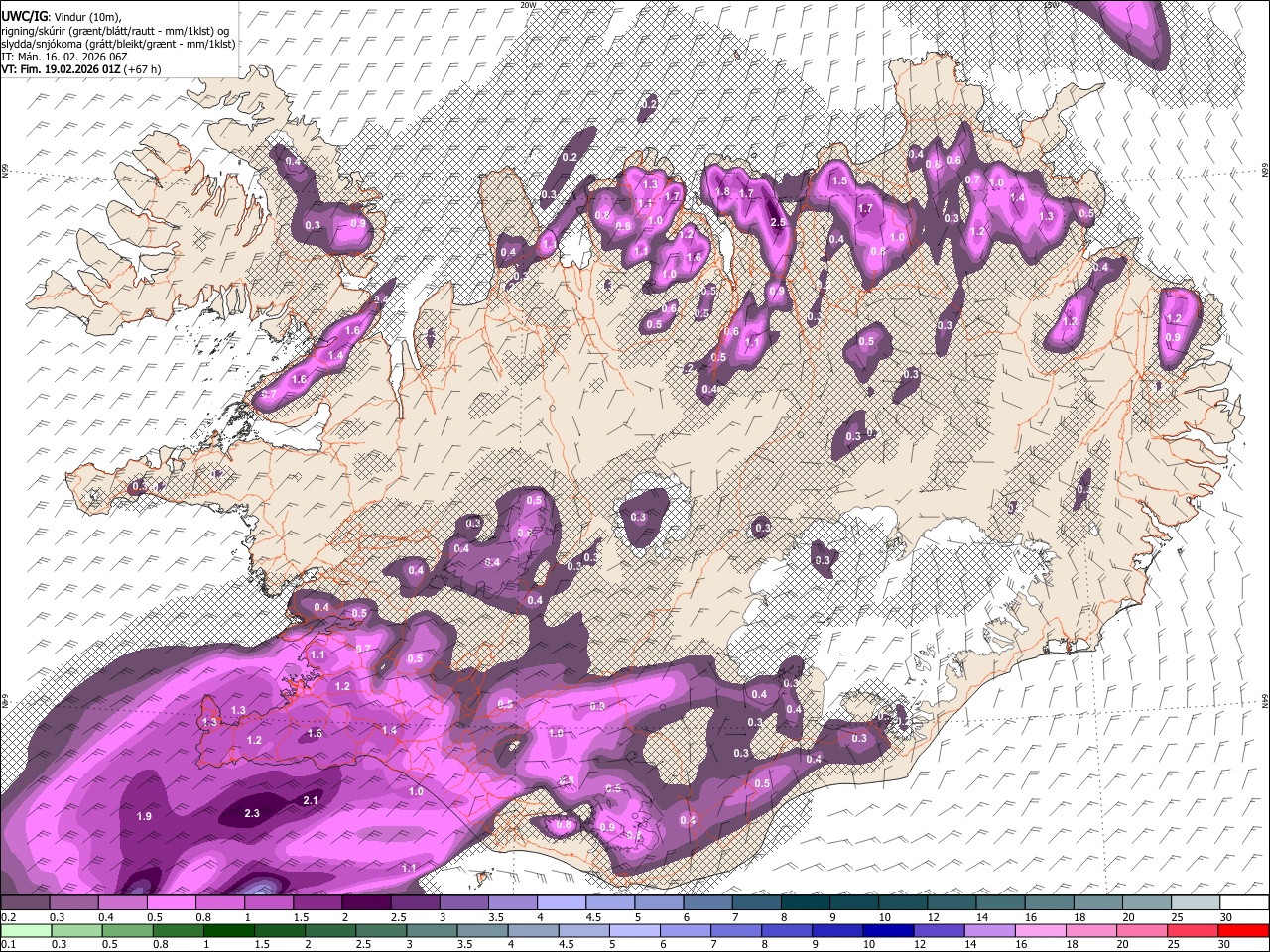Click the 2.5 precipitation value on the map
The image size is (1270, 952).
point(778,223)
